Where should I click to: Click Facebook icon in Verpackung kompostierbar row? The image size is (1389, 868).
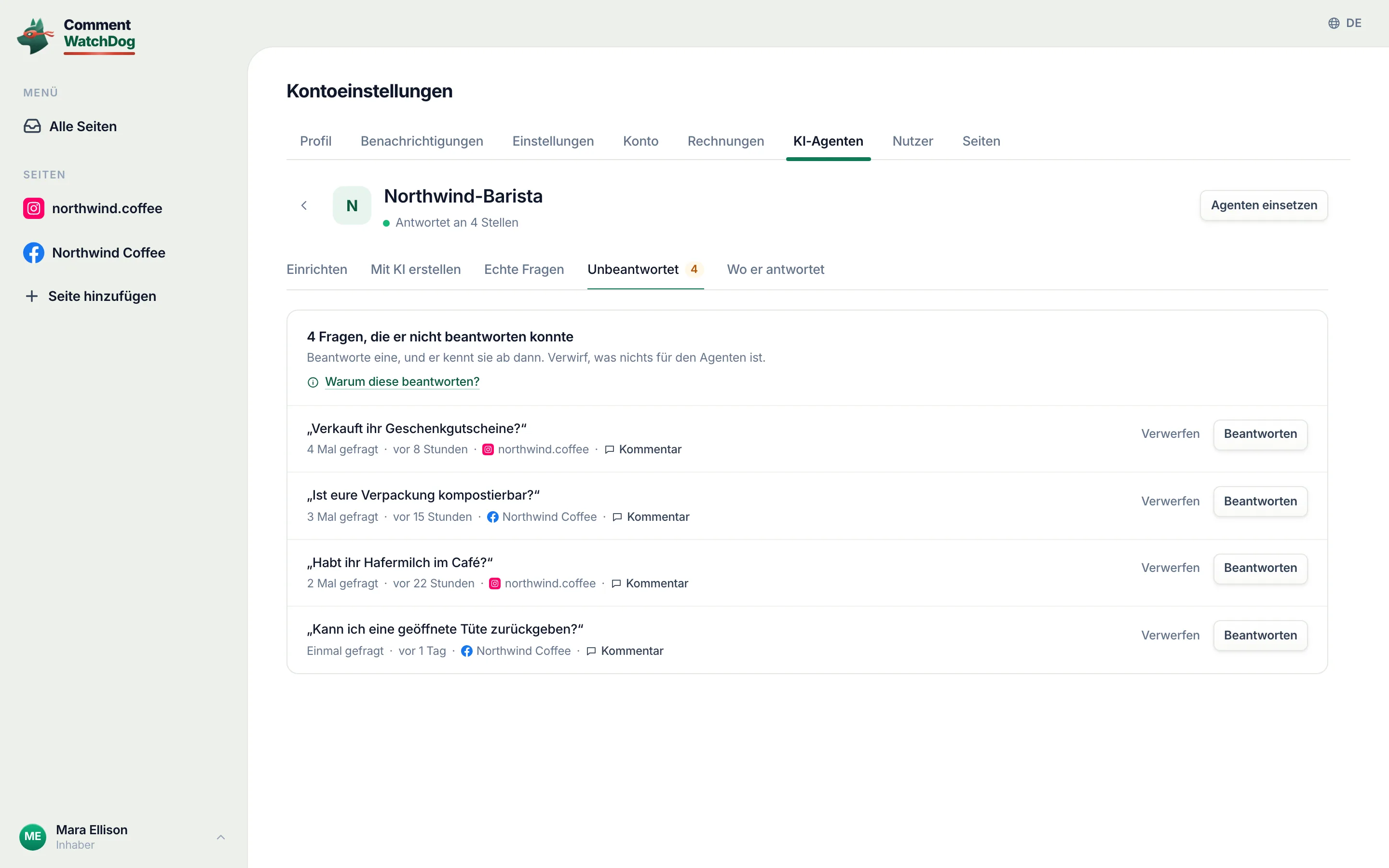click(x=492, y=516)
